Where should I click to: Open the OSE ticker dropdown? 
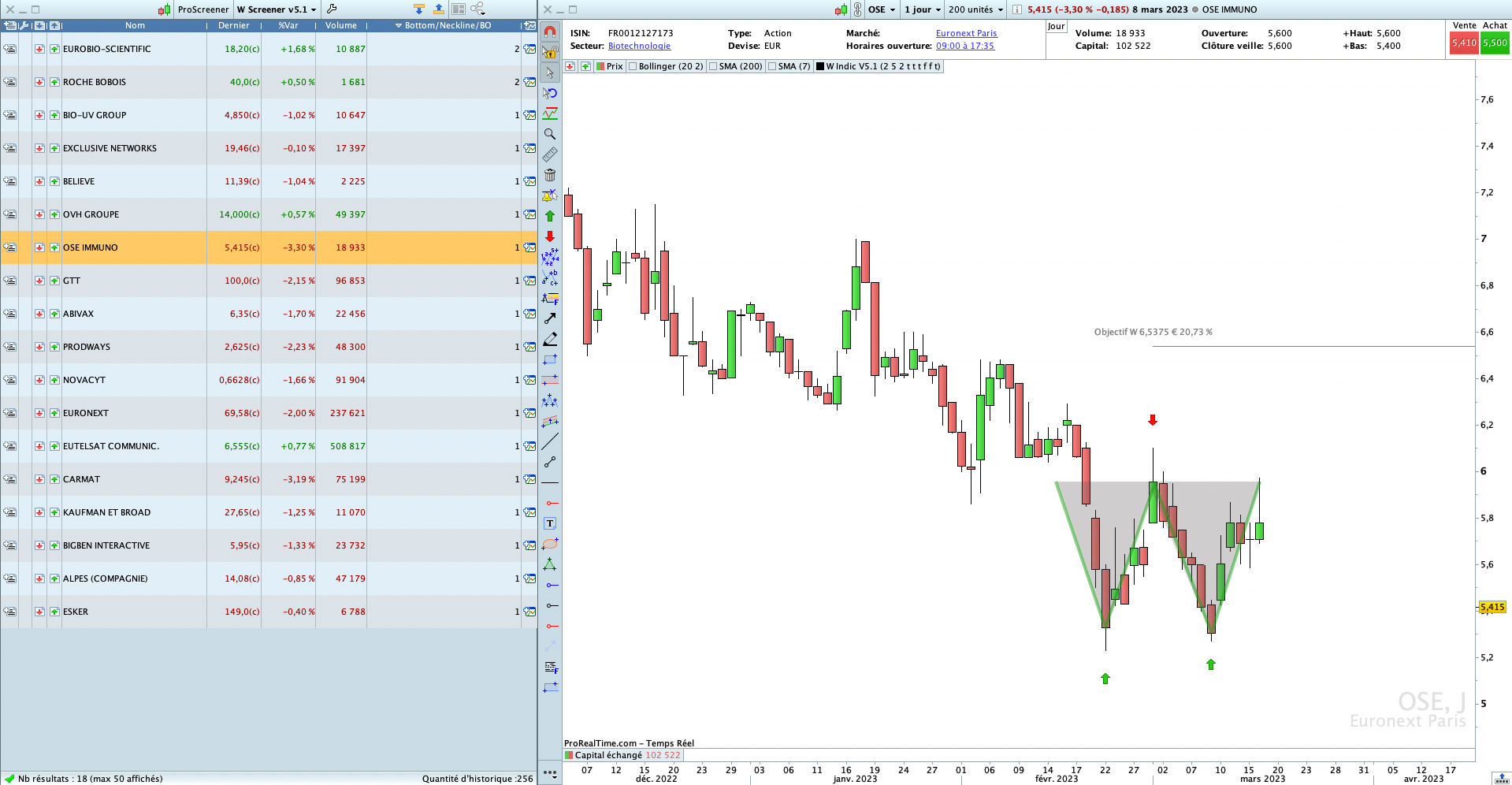[882, 9]
